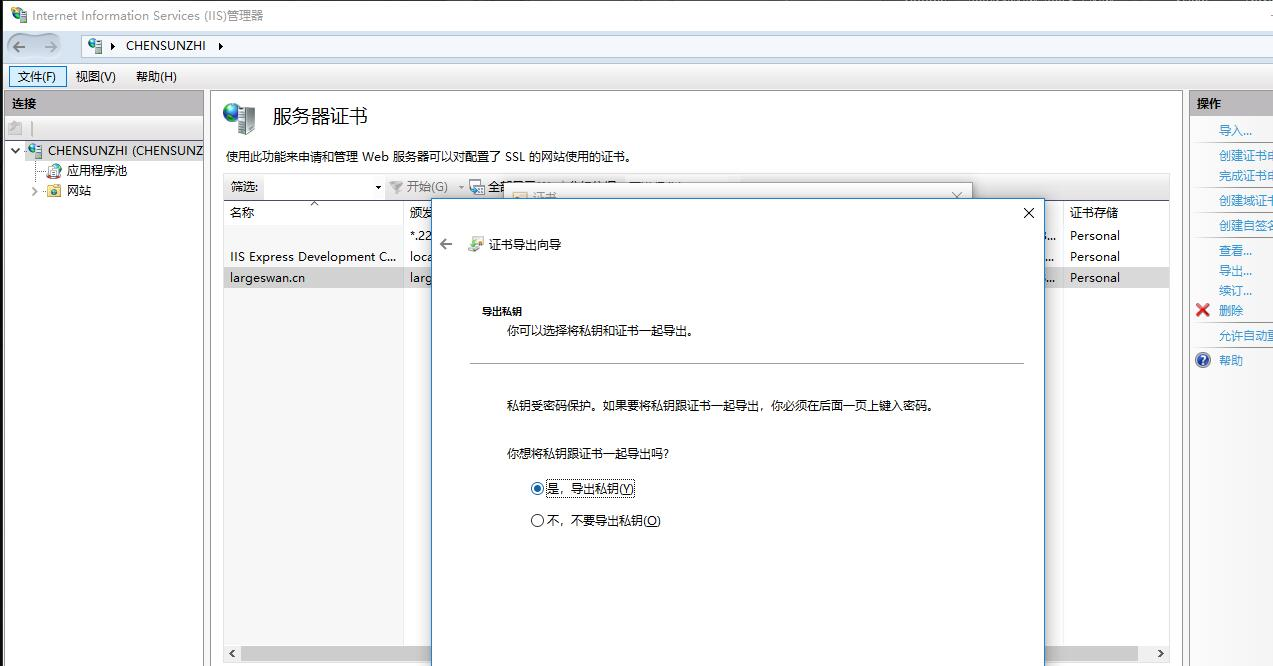Click 删除 action link
This screenshot has width=1273, height=666.
(1231, 311)
